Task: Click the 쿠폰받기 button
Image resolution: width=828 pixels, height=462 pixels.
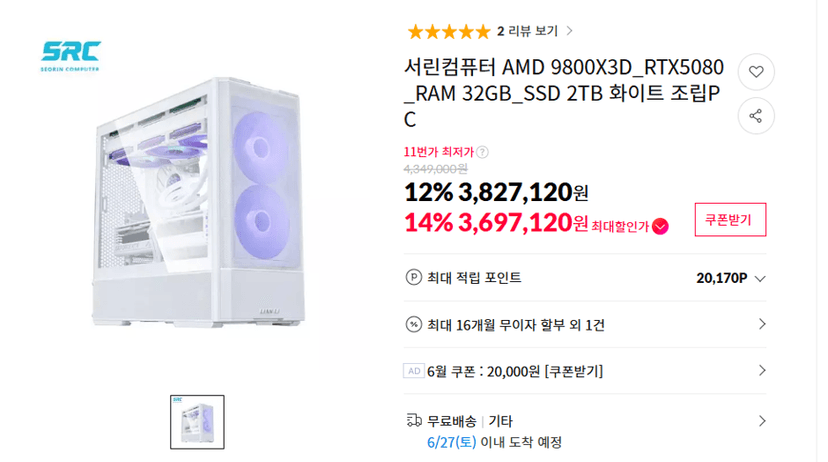Action: tap(730, 220)
